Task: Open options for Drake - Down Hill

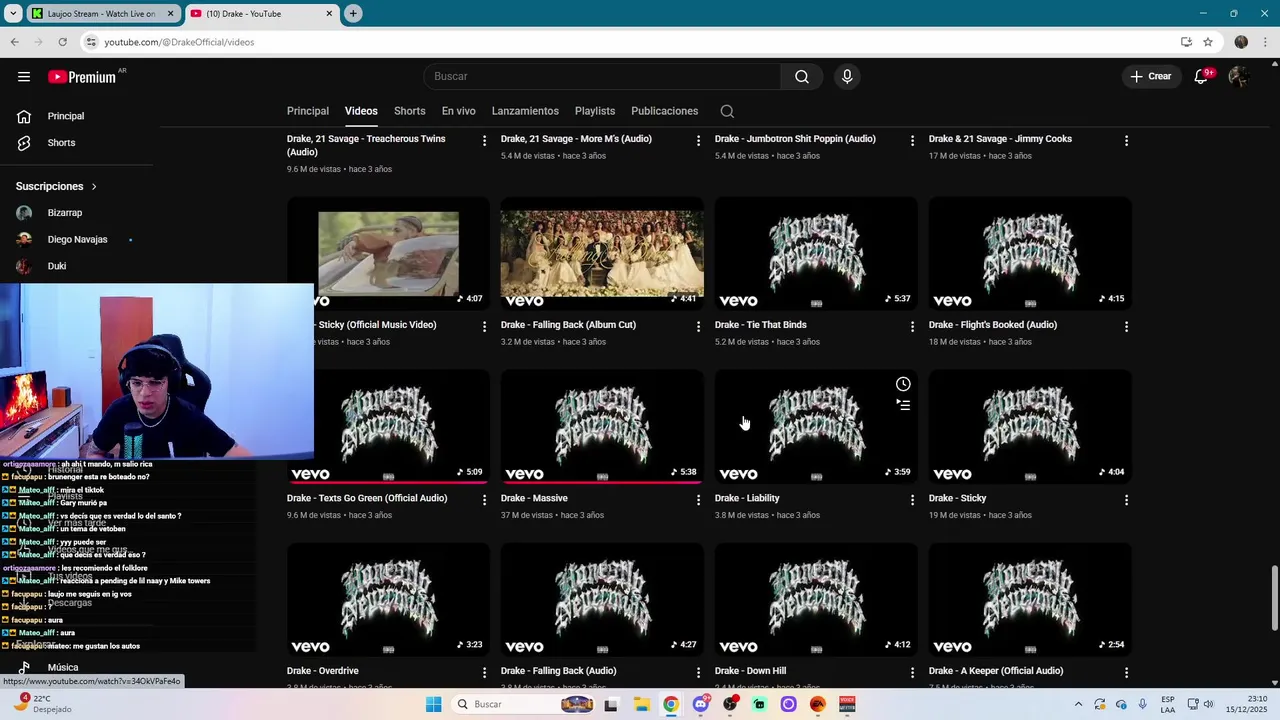Action: 912,673
